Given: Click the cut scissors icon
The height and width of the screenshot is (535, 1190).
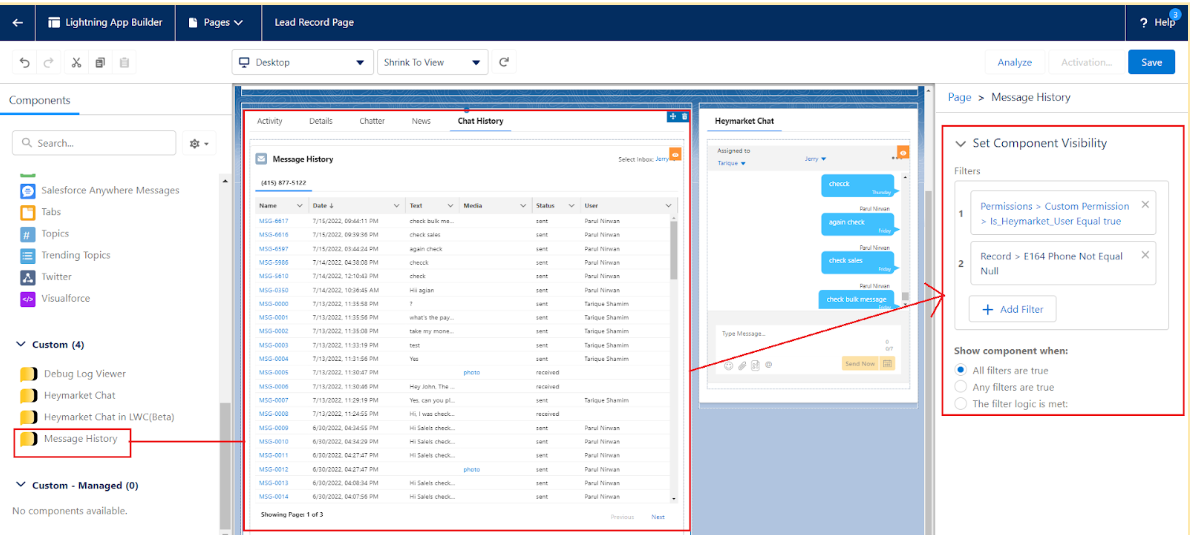Looking at the screenshot, I should tap(76, 62).
